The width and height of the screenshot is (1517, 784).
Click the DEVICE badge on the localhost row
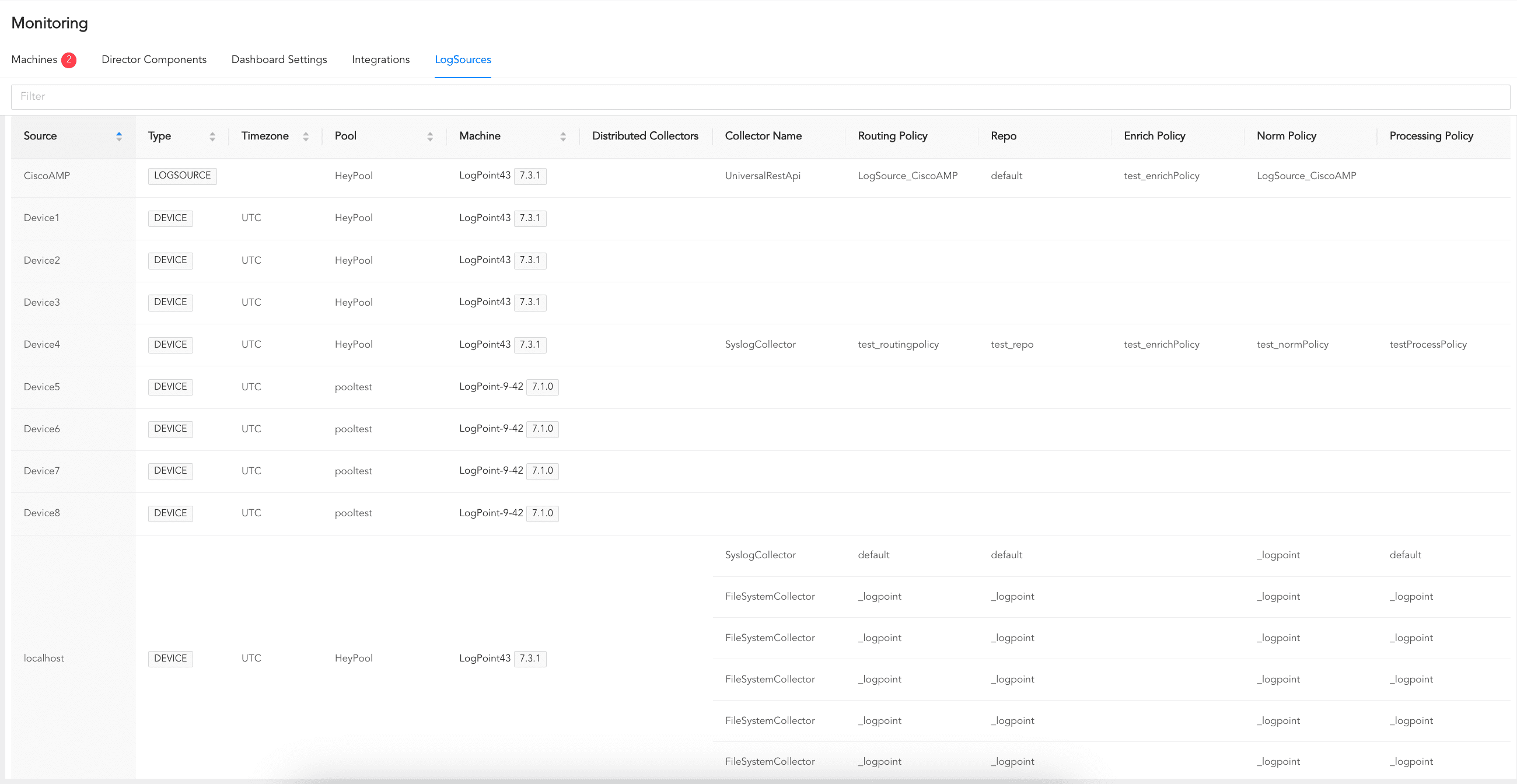[170, 658]
